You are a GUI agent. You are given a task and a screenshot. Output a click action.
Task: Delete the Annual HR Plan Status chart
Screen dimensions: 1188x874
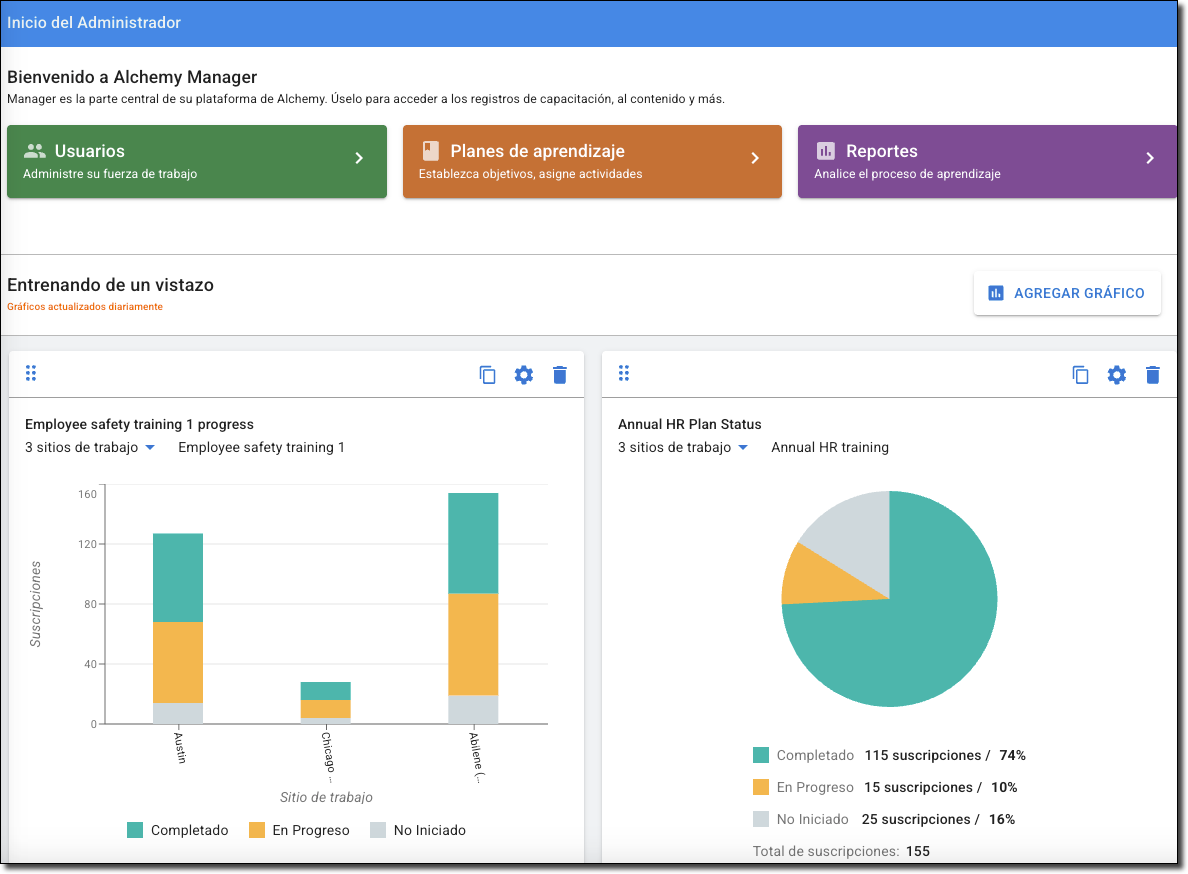click(x=1153, y=375)
